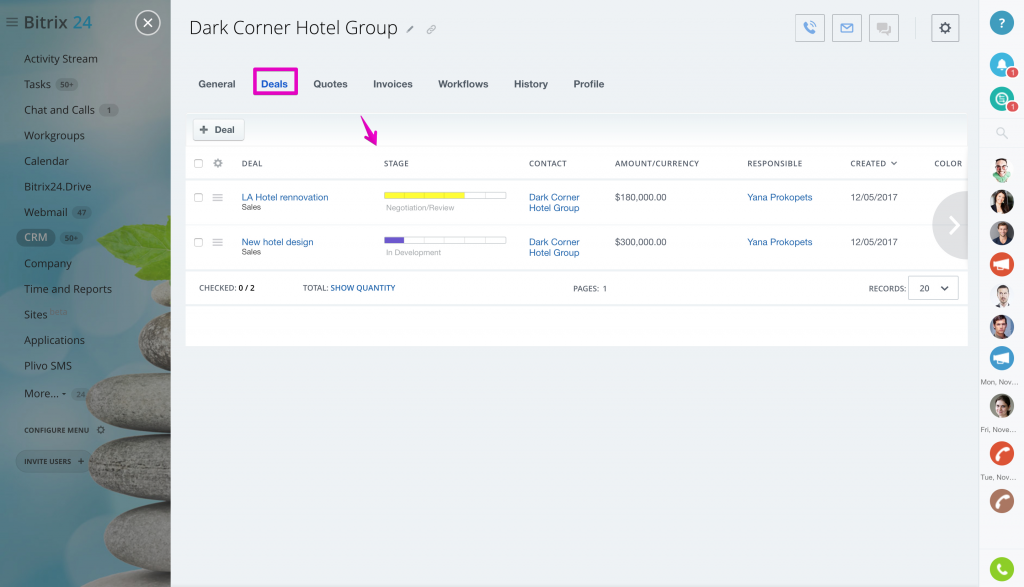
Task: Open the hamburger menu next to Bitrix 24
Action: tap(12, 22)
